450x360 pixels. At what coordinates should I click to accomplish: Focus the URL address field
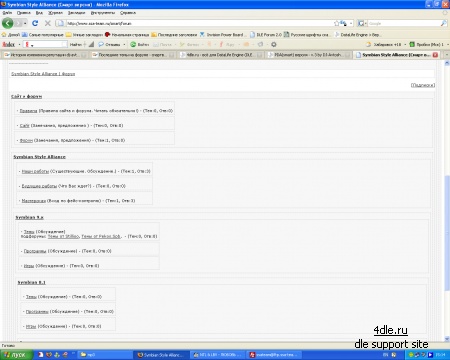coord(200,23)
